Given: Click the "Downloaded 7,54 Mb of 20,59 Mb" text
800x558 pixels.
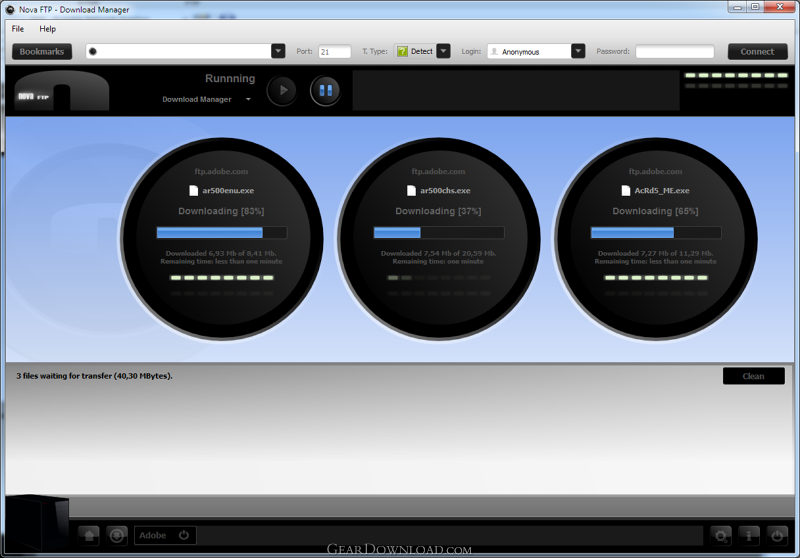Looking at the screenshot, I should [x=438, y=253].
